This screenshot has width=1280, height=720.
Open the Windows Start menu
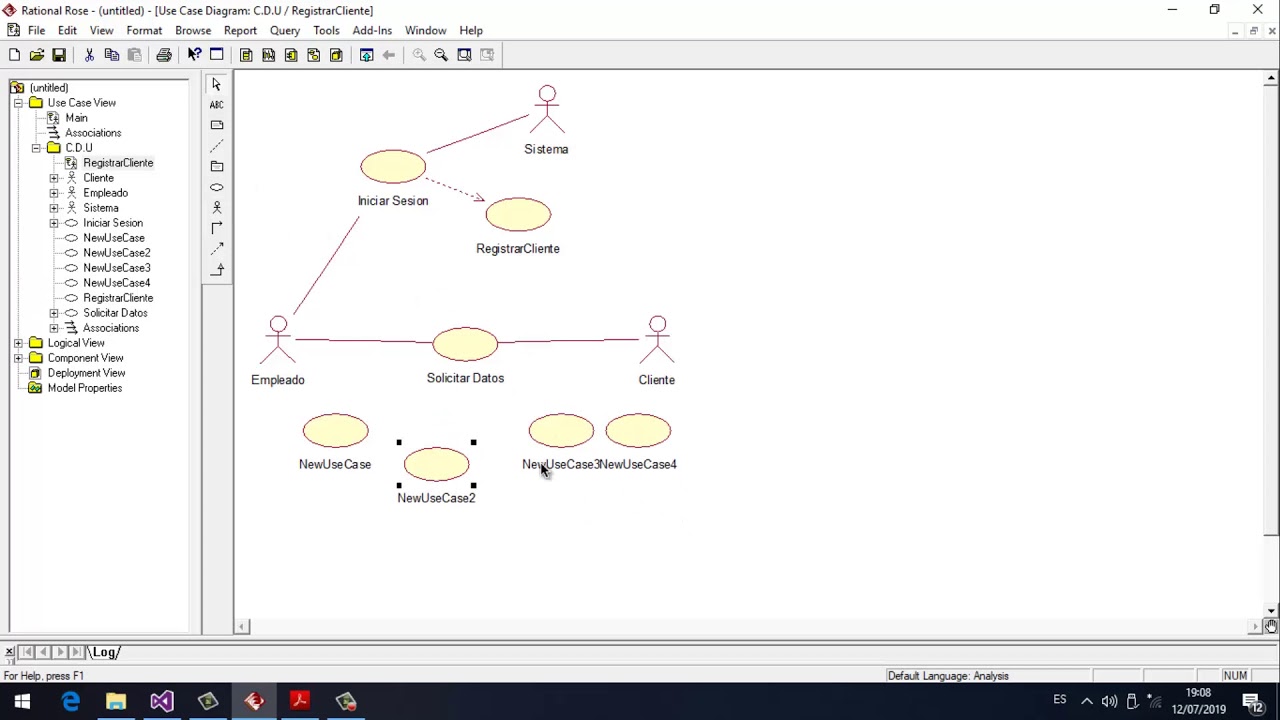pyautogui.click(x=22, y=701)
